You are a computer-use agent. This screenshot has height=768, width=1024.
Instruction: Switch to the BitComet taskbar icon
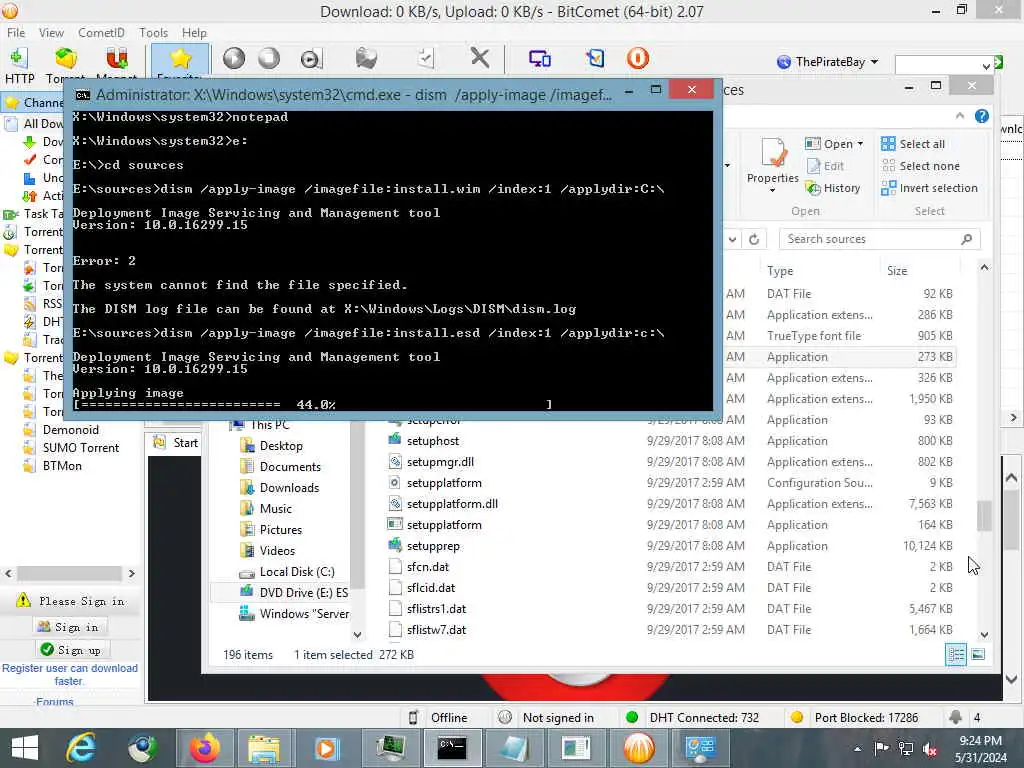[639, 748]
